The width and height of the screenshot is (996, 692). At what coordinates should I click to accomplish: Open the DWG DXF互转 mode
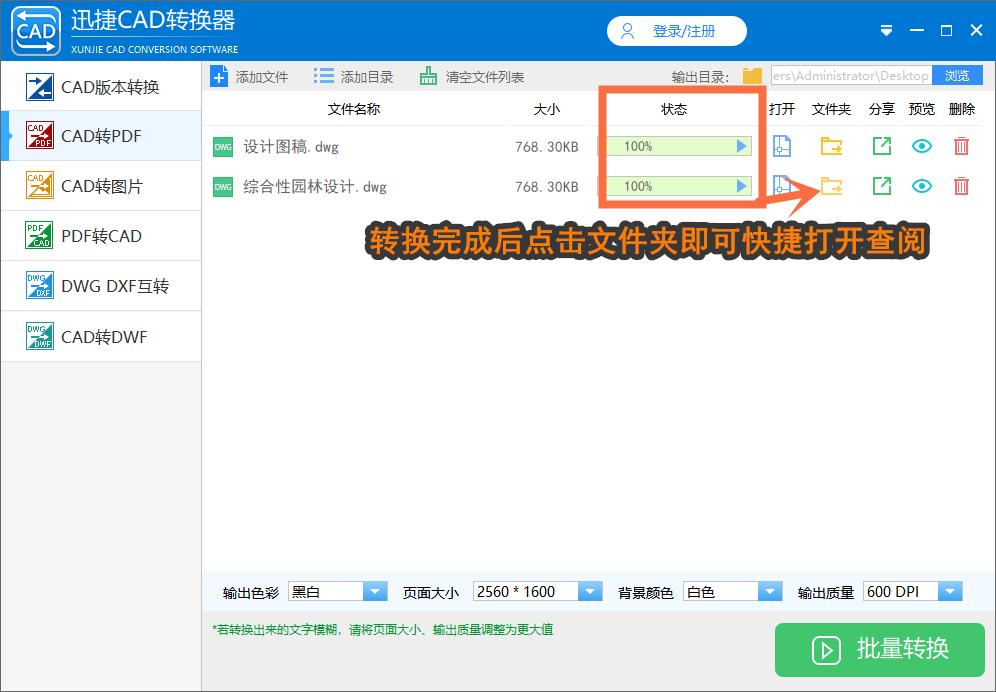click(101, 286)
